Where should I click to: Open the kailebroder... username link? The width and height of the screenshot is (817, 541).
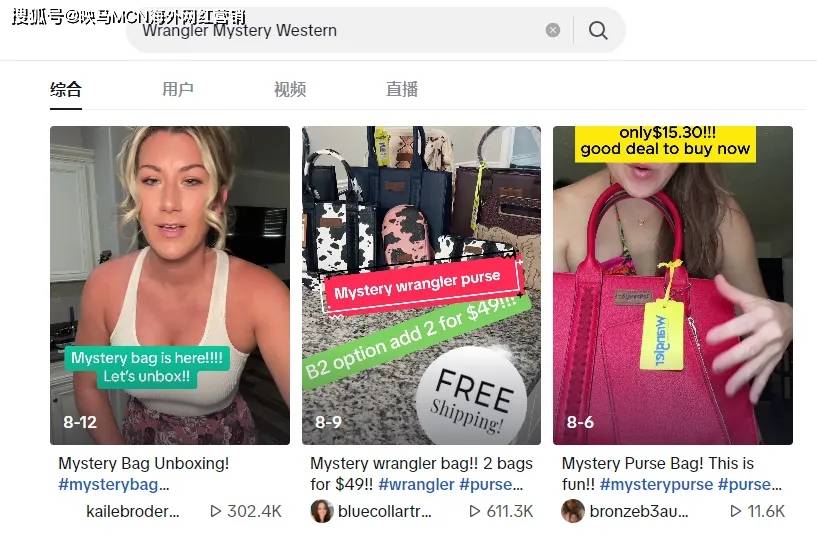pos(132,511)
